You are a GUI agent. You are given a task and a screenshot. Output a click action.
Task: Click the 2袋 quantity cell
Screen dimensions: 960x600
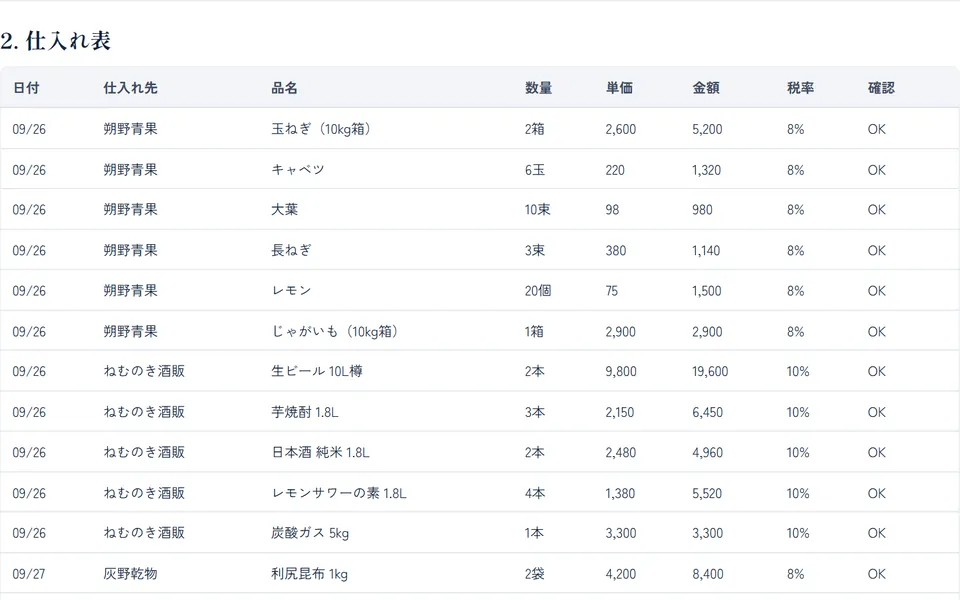pos(534,574)
